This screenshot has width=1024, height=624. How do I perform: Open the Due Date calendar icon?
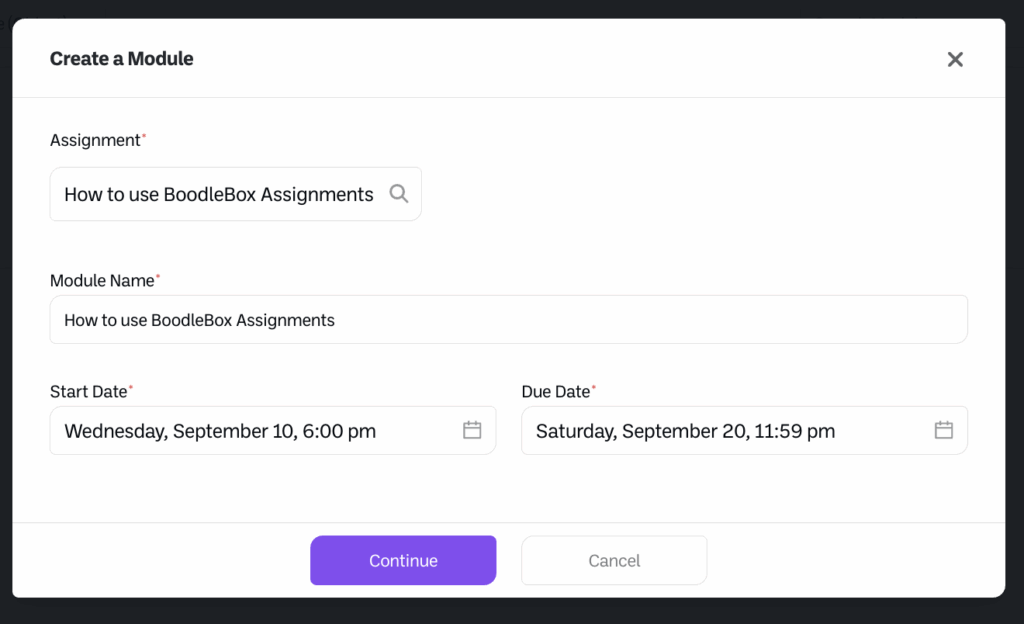pyautogui.click(x=943, y=430)
